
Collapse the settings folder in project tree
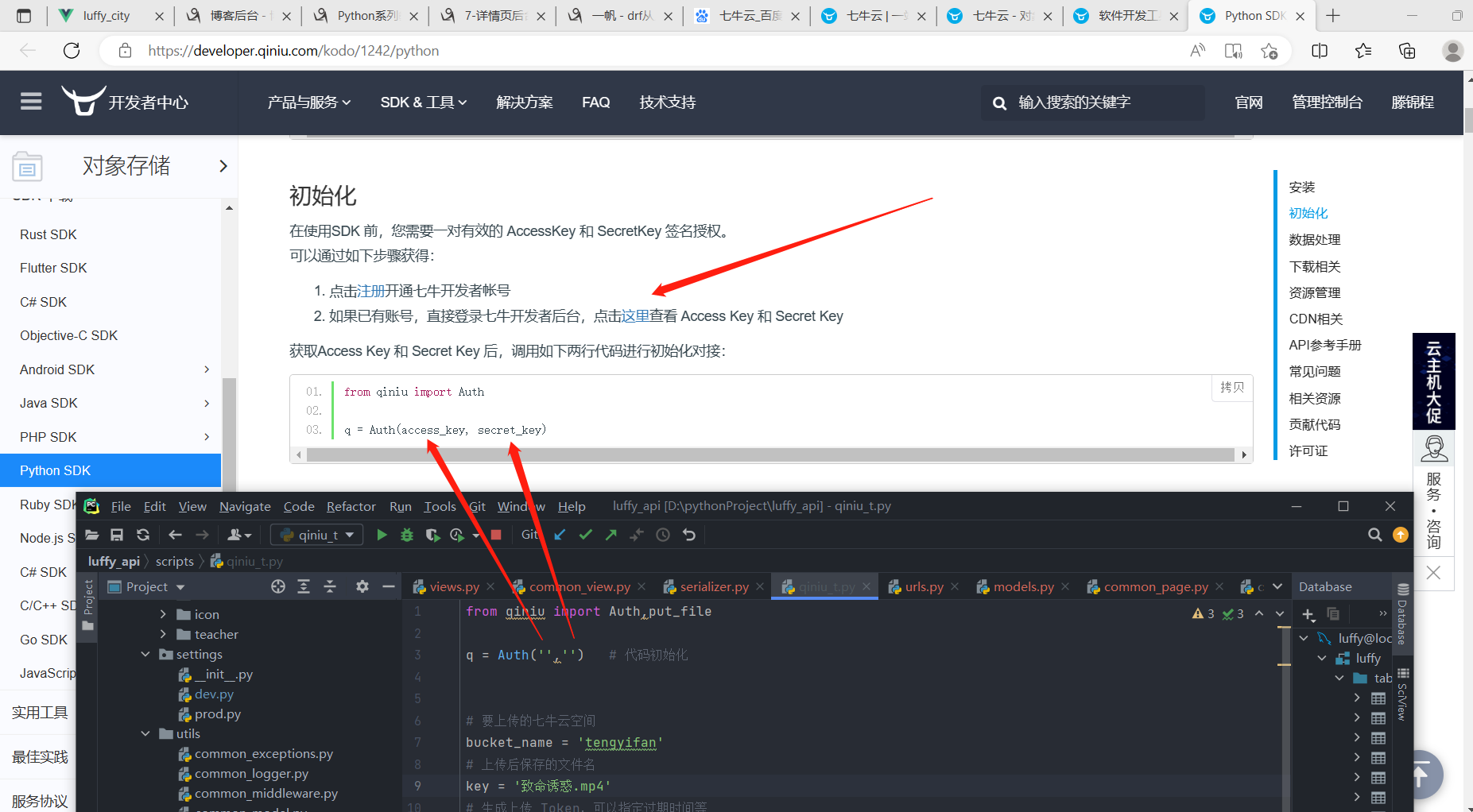coord(145,654)
